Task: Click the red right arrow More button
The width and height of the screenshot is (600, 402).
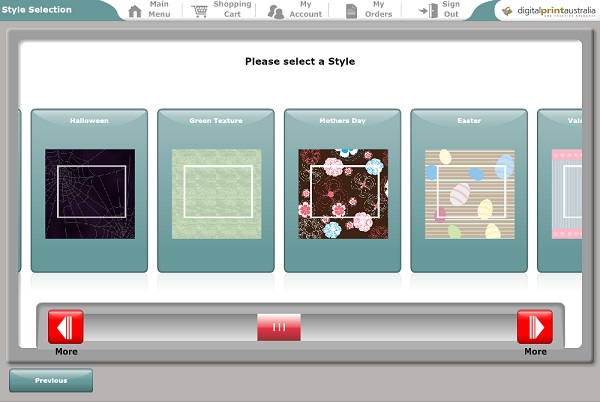Action: tap(535, 327)
